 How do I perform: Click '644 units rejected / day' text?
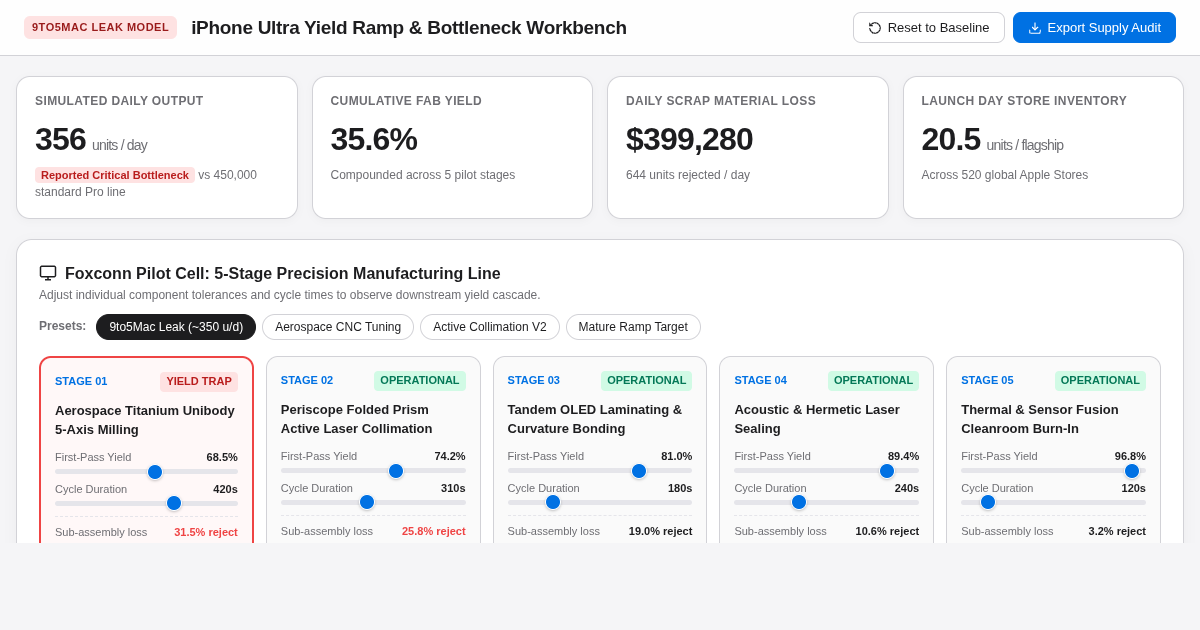pos(688,175)
